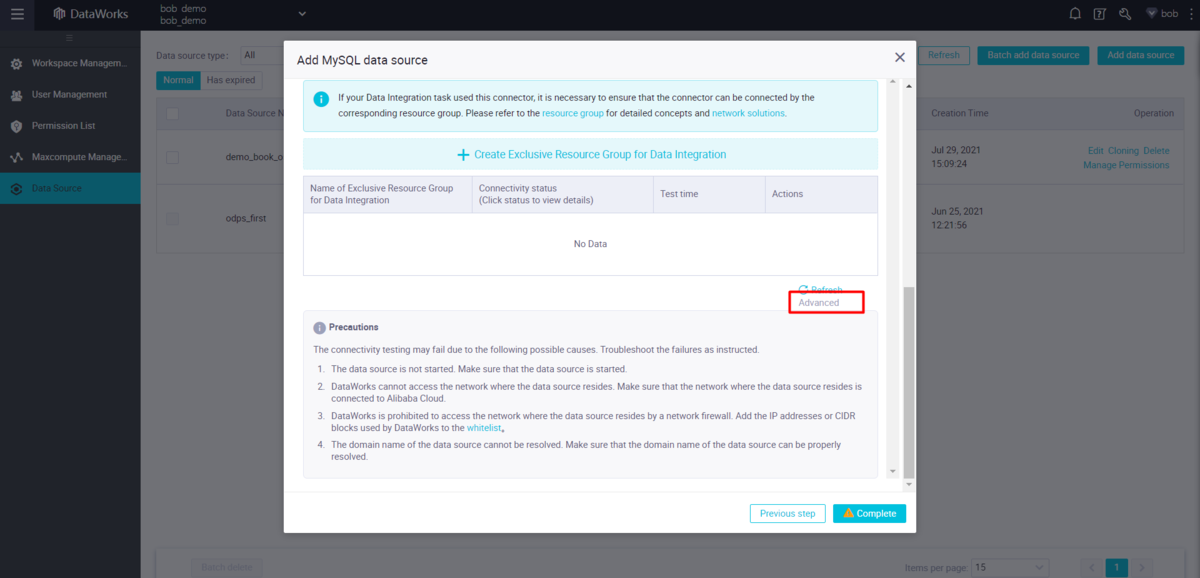Click Delete for demo_book data source
Viewport: 1200px width, 578px height.
point(1156,151)
